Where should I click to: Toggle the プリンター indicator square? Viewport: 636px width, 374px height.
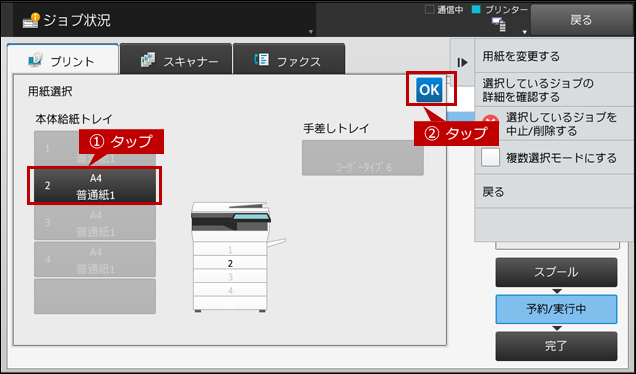[x=476, y=10]
